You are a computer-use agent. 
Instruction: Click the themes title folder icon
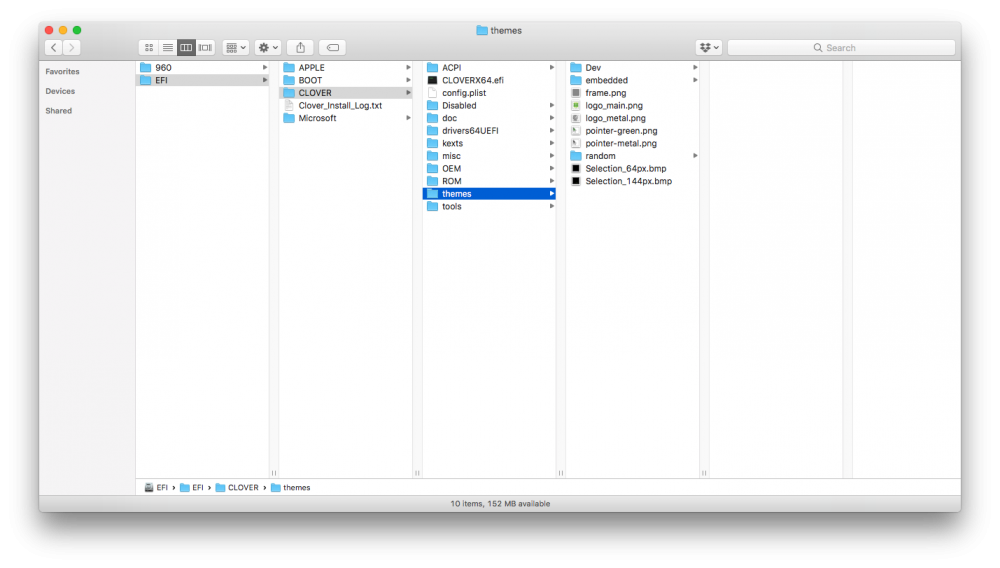coord(482,30)
